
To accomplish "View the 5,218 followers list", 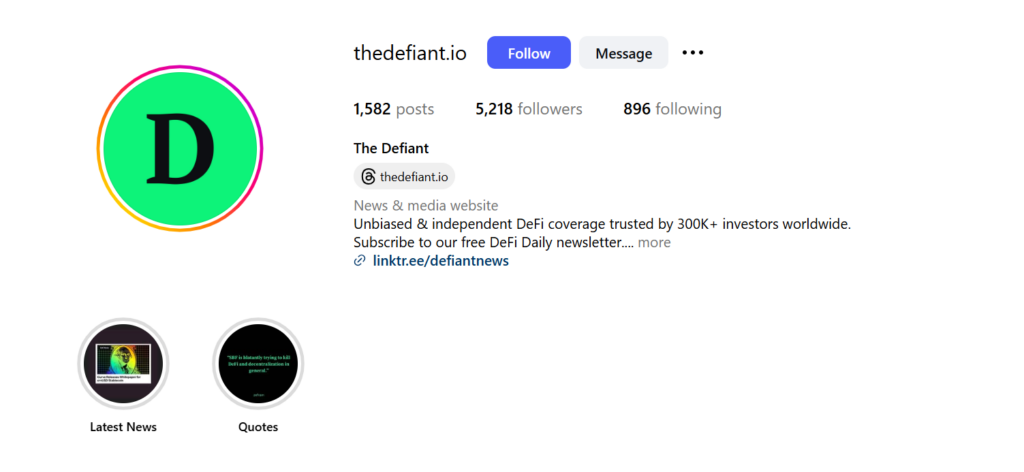I will 529,109.
